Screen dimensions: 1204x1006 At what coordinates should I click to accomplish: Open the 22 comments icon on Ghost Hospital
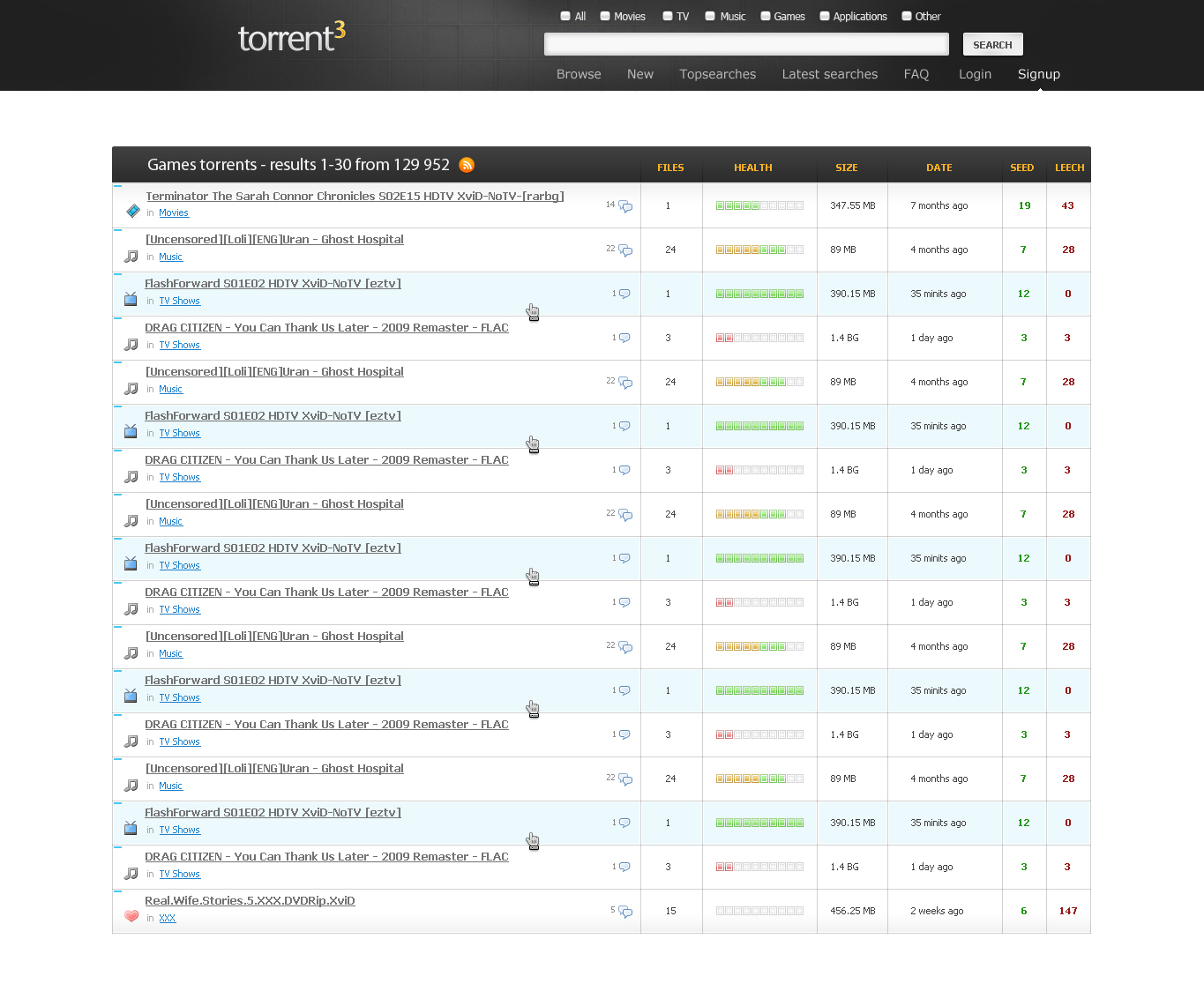tap(624, 251)
